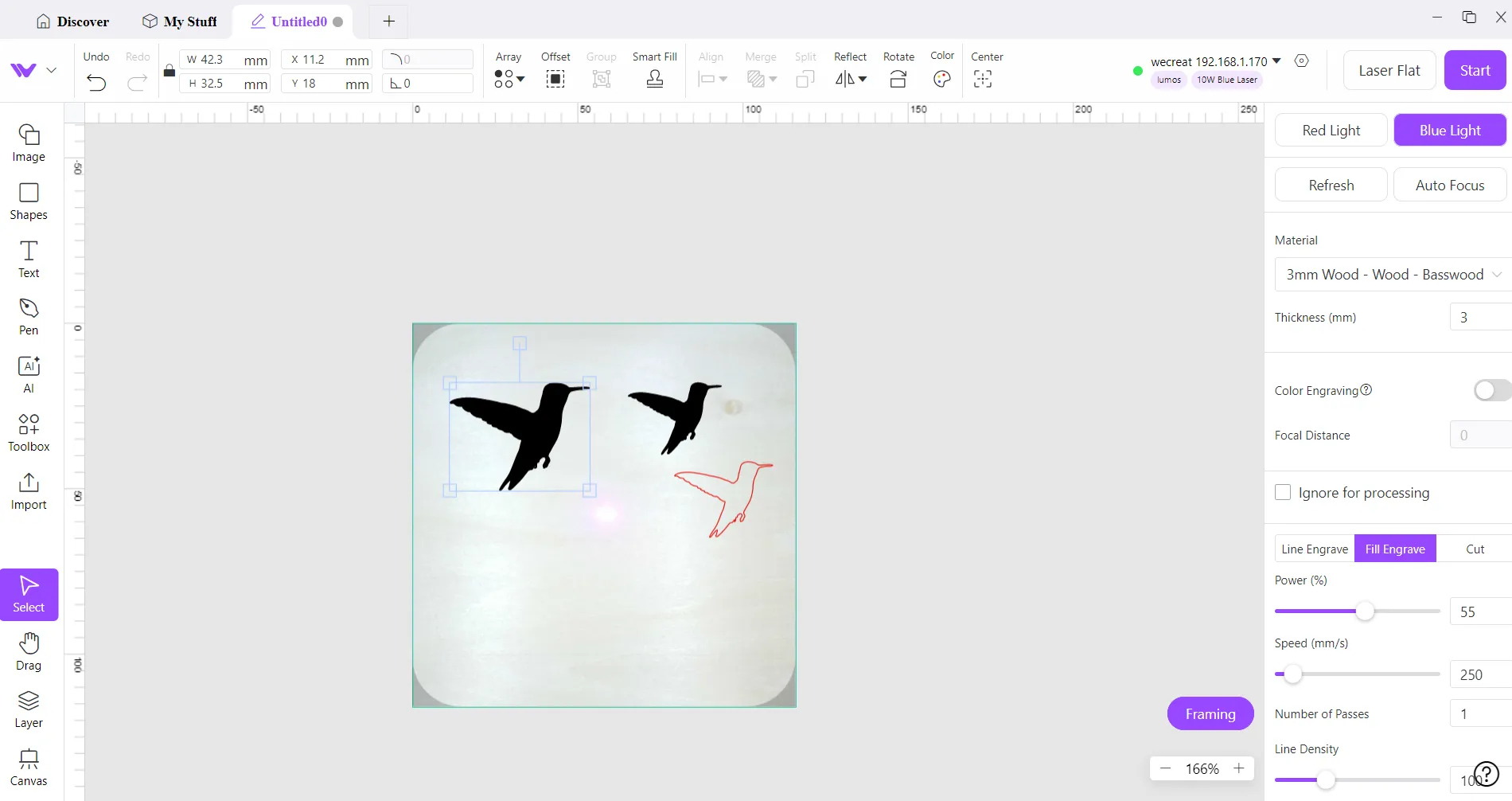The height and width of the screenshot is (801, 1512).
Task: Adjust the Line Density slider handle
Action: [1325, 780]
